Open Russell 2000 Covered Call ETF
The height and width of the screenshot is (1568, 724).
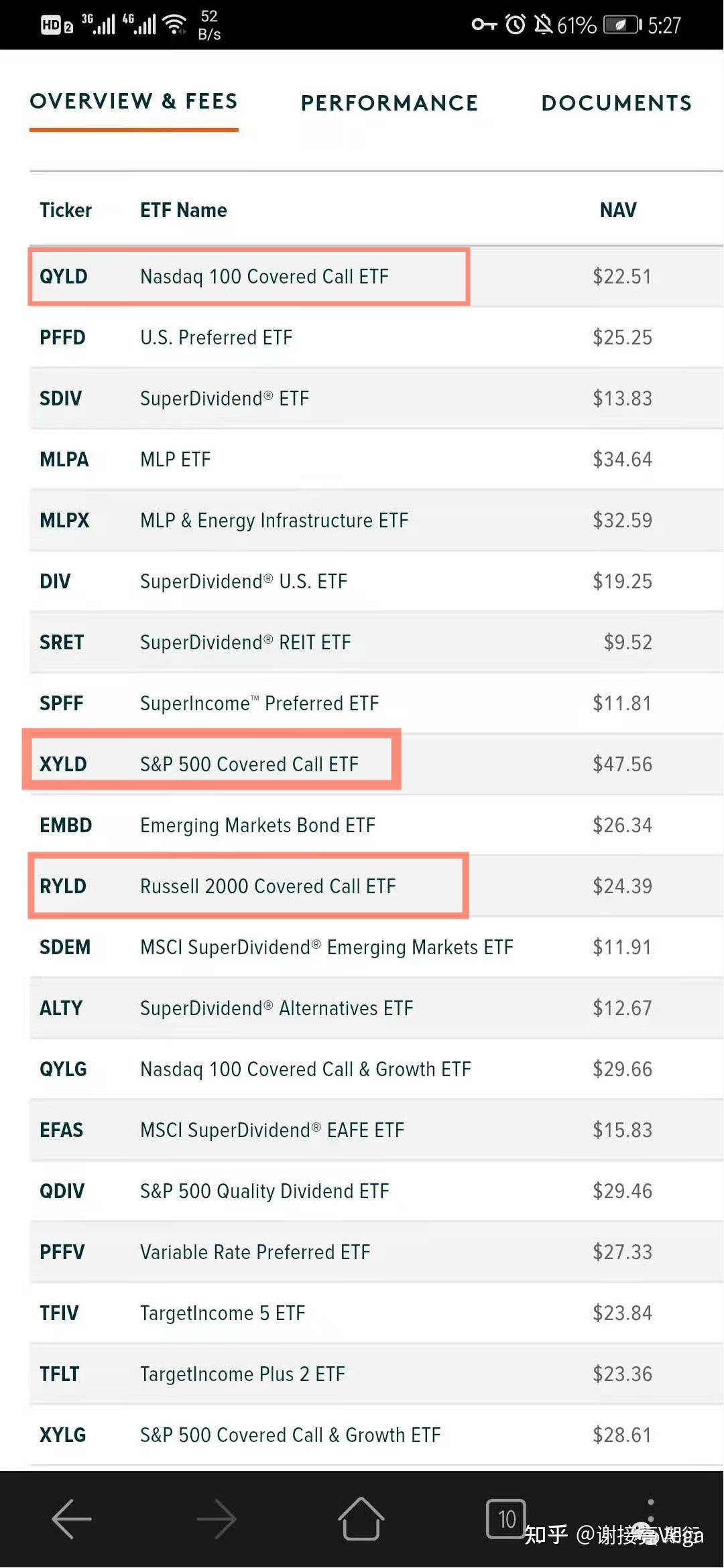[267, 887]
